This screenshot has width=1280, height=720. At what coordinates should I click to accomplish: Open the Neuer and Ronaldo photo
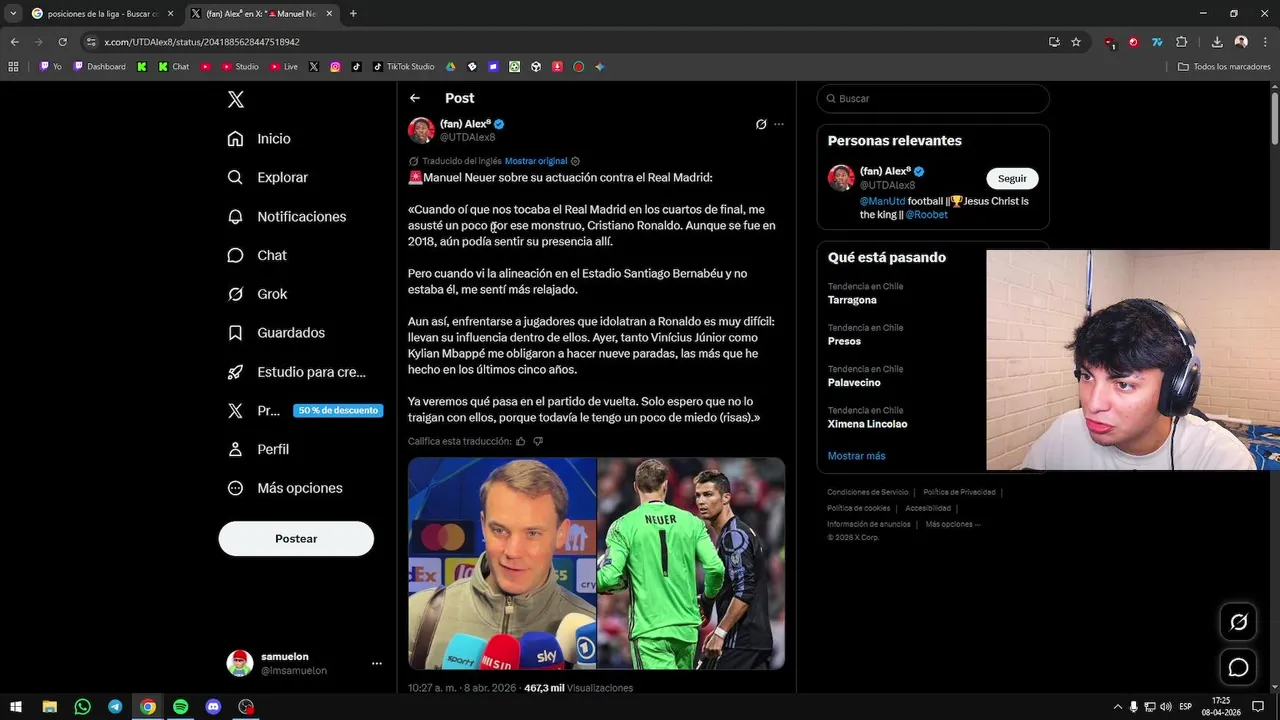pos(691,563)
